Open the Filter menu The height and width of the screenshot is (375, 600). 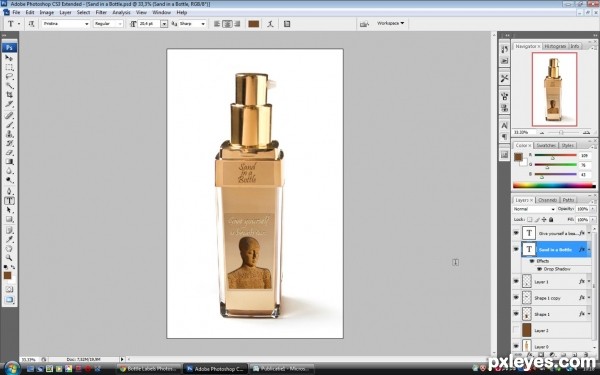point(101,12)
